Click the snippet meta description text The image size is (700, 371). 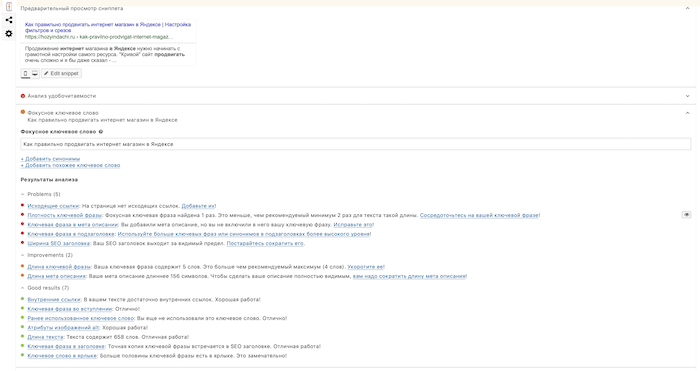[x=104, y=54]
